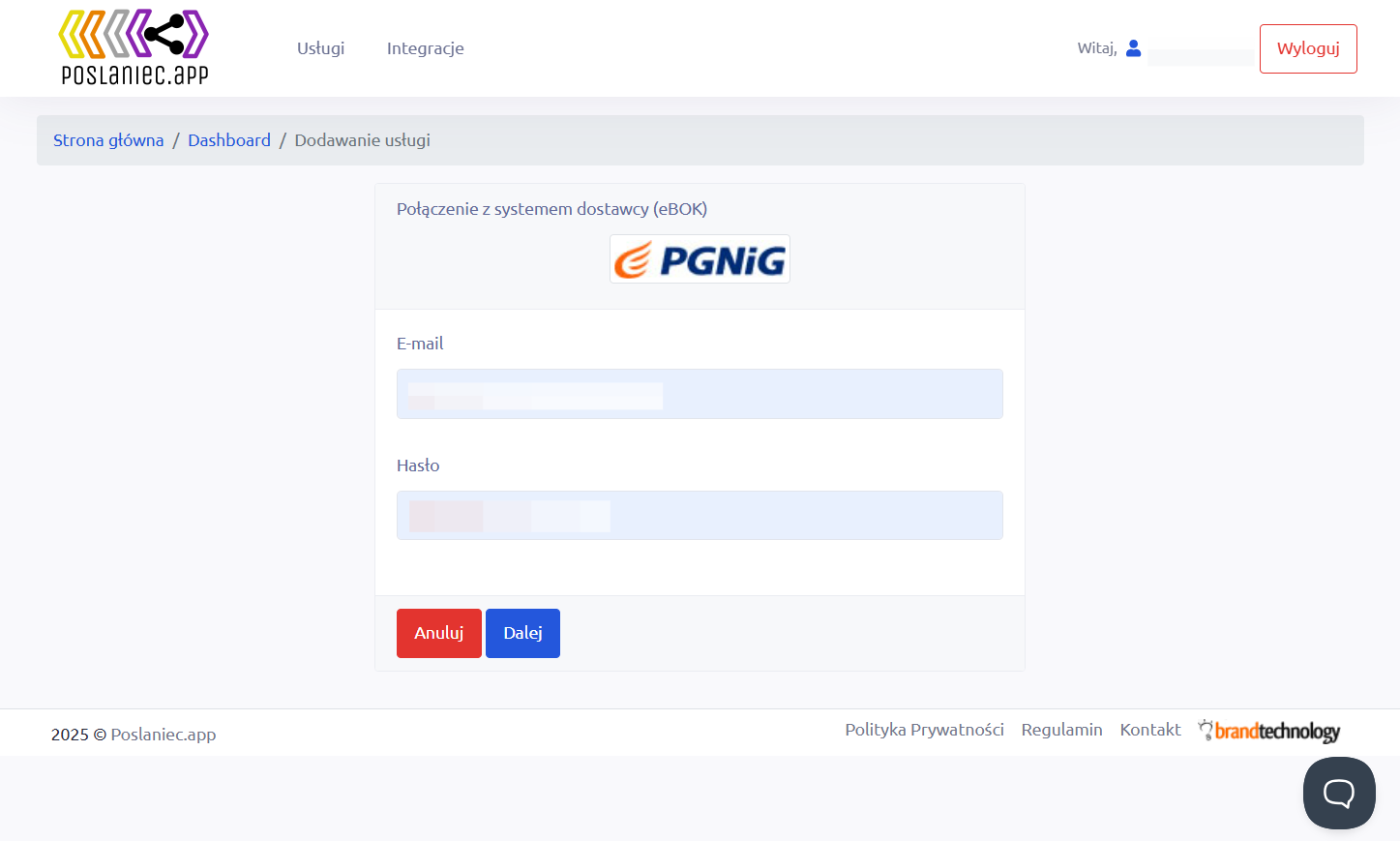Click the 'Witaj,' greeting text
The height and width of the screenshot is (841, 1400).
tap(1097, 48)
